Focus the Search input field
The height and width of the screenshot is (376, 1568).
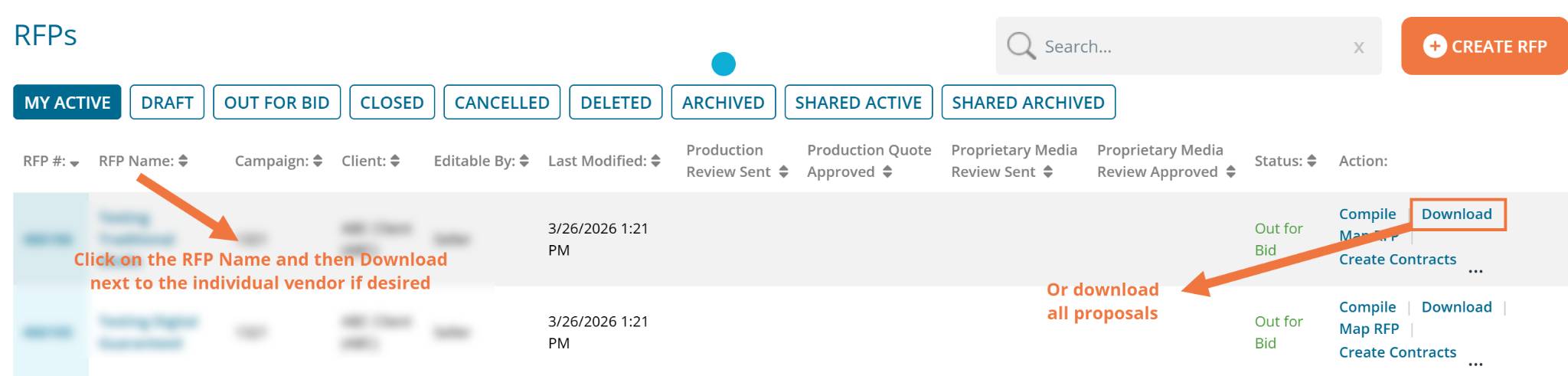(1187, 47)
